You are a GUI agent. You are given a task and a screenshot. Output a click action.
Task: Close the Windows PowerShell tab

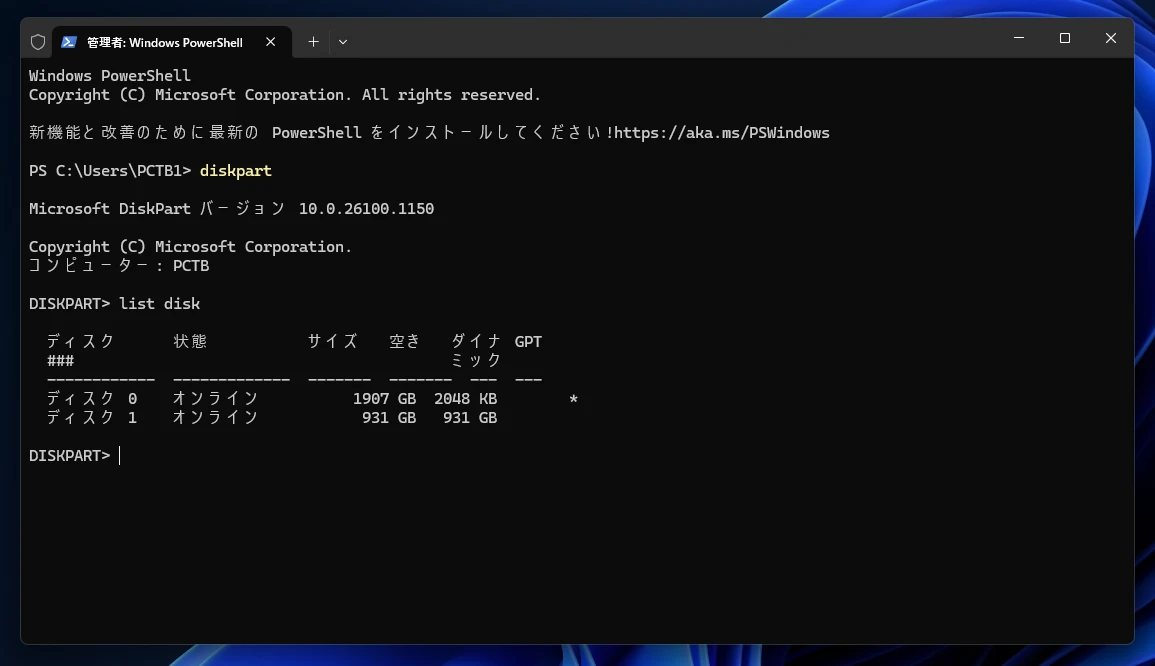(270, 42)
